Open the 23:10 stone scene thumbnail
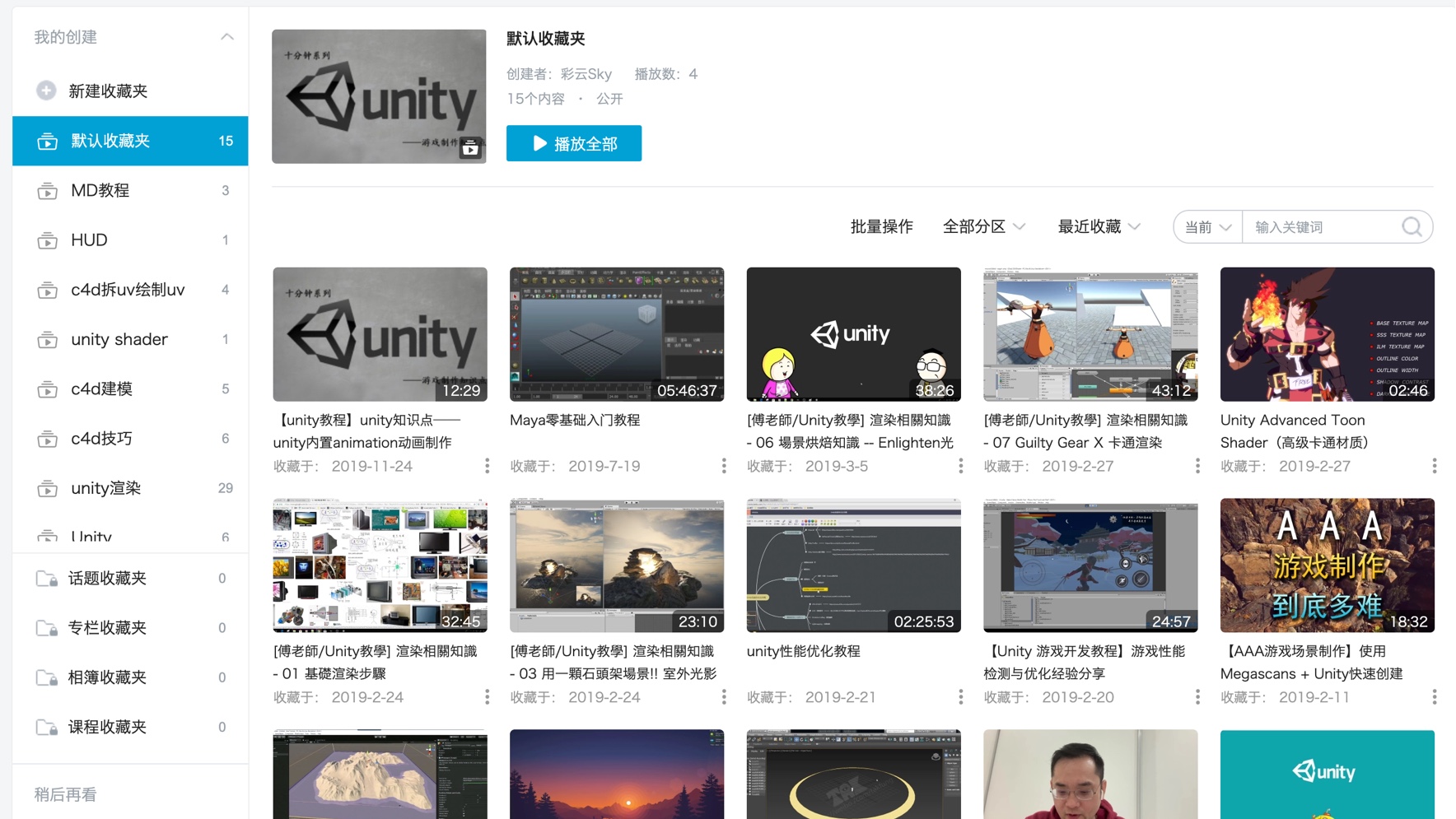 pos(617,565)
